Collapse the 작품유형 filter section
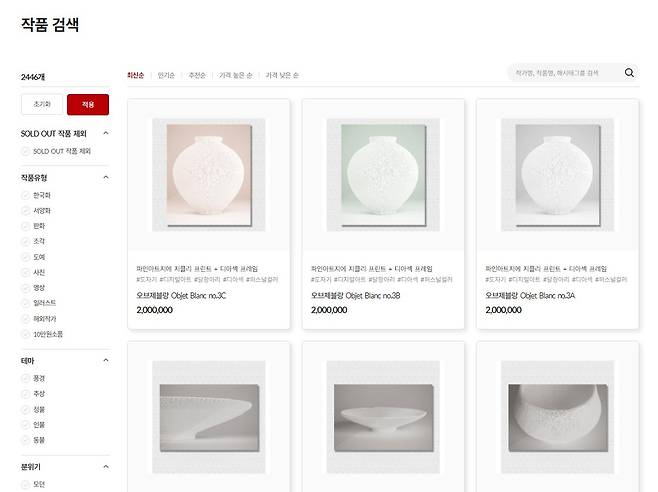The height and width of the screenshot is (492, 658). (x=106, y=177)
